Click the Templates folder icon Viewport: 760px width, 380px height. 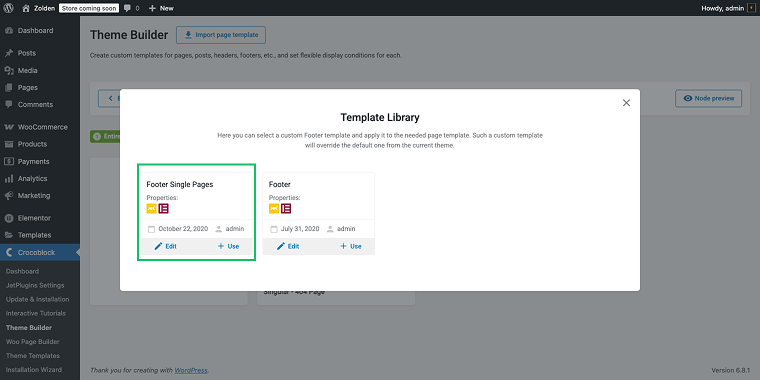coord(8,235)
